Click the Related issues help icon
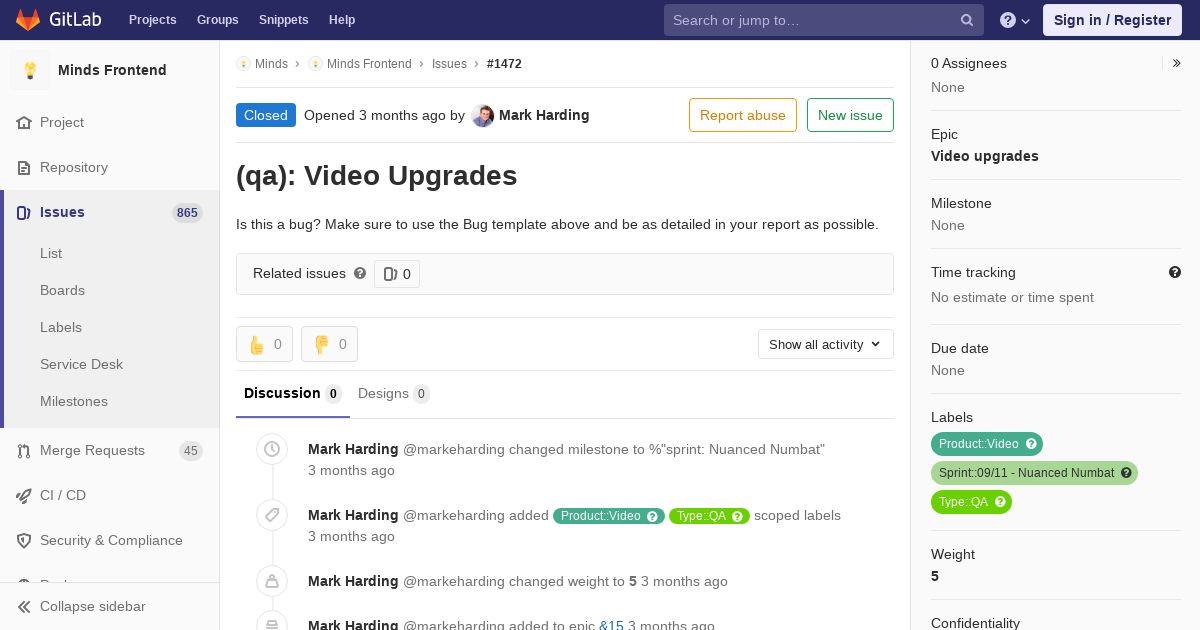 coord(360,273)
